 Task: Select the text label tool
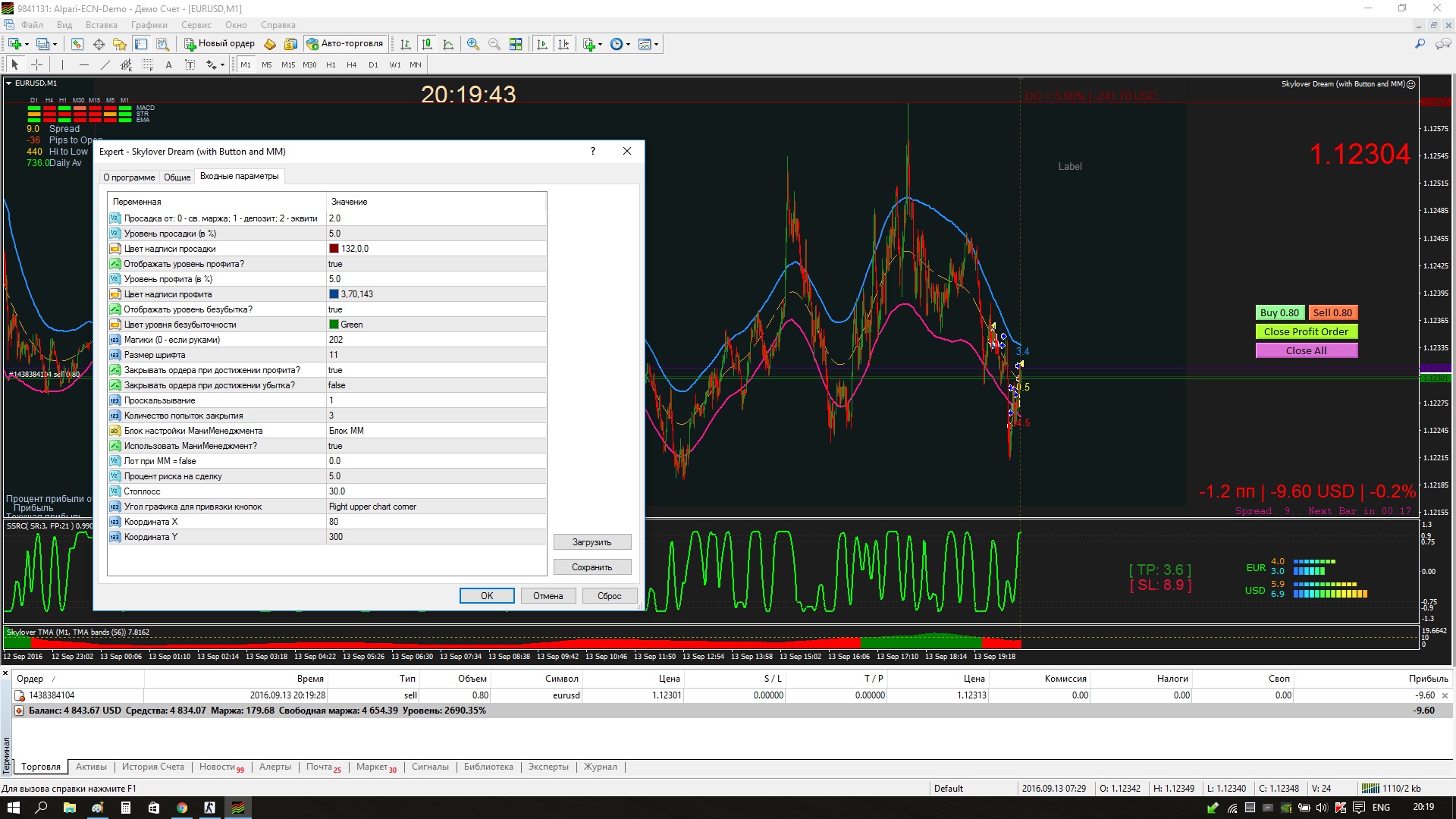point(190,64)
